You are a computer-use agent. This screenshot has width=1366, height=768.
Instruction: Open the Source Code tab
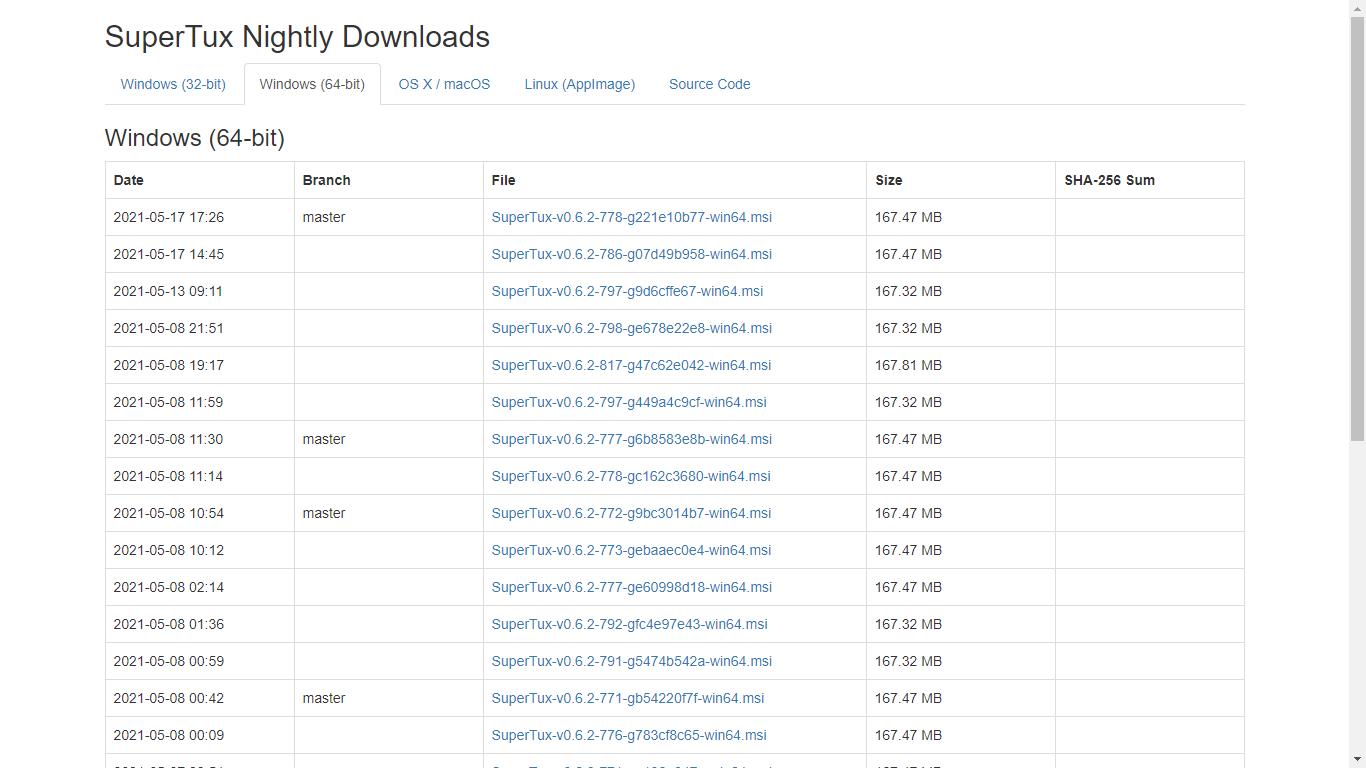[x=709, y=84]
